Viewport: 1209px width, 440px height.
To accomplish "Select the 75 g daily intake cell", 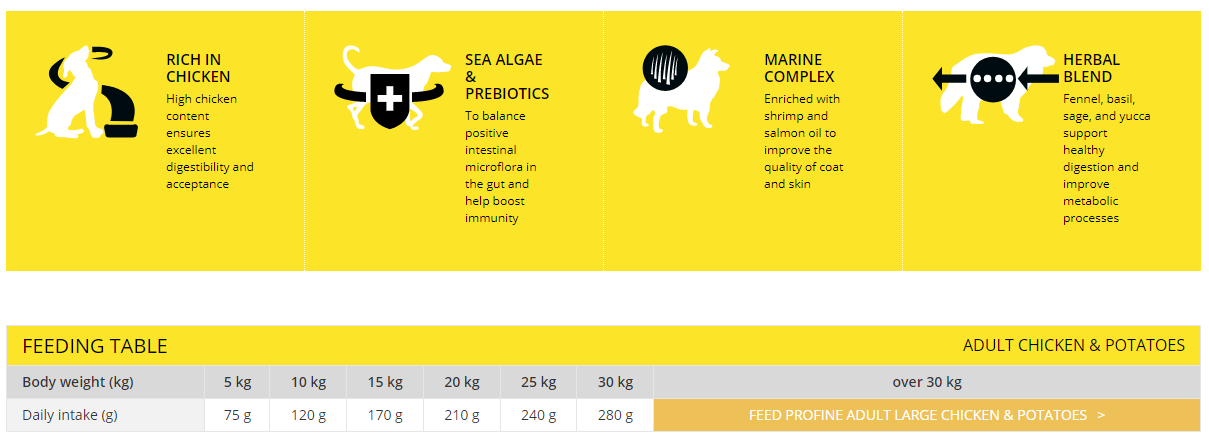I will [237, 415].
